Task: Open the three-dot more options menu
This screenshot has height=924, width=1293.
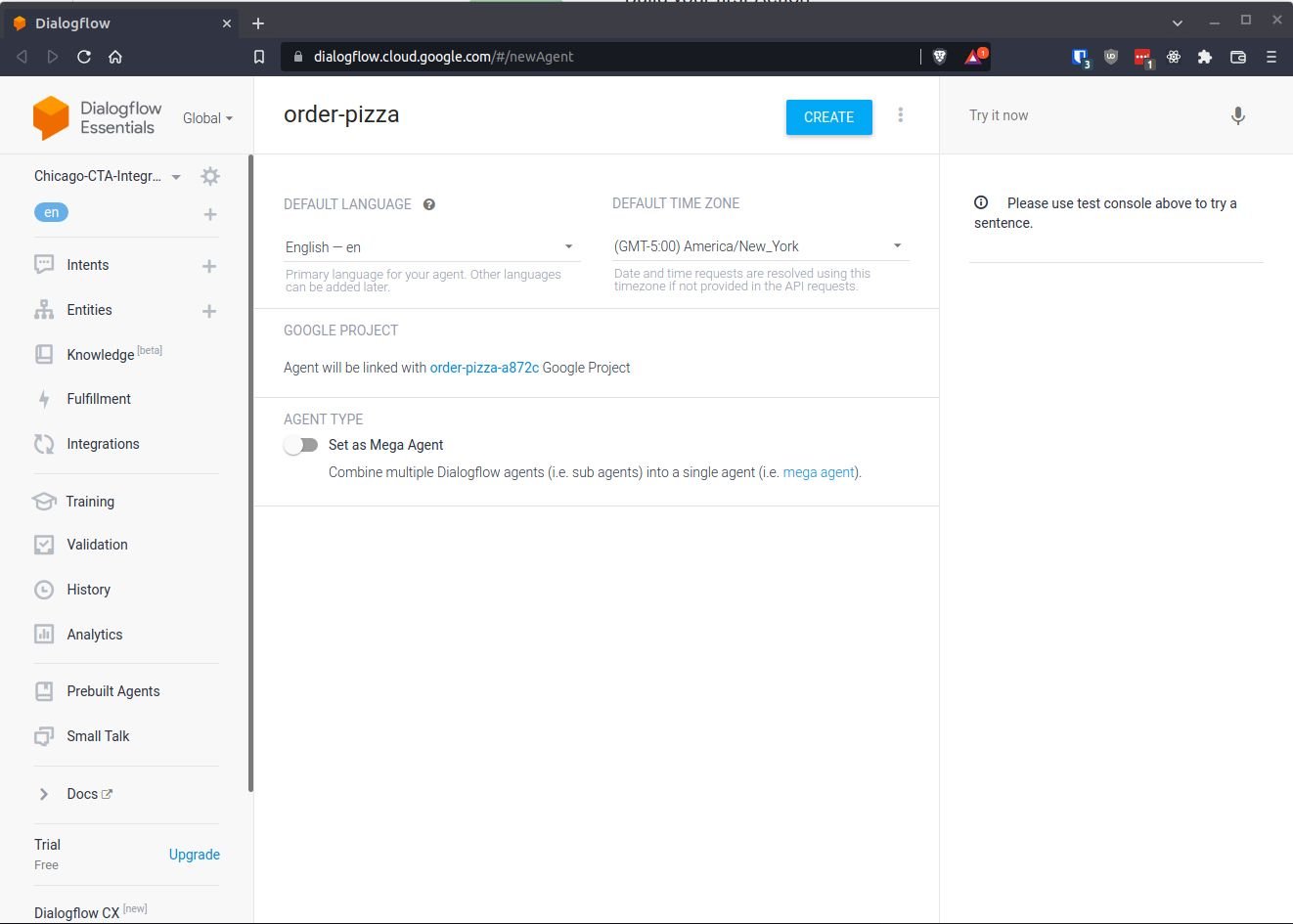Action: coord(901,115)
